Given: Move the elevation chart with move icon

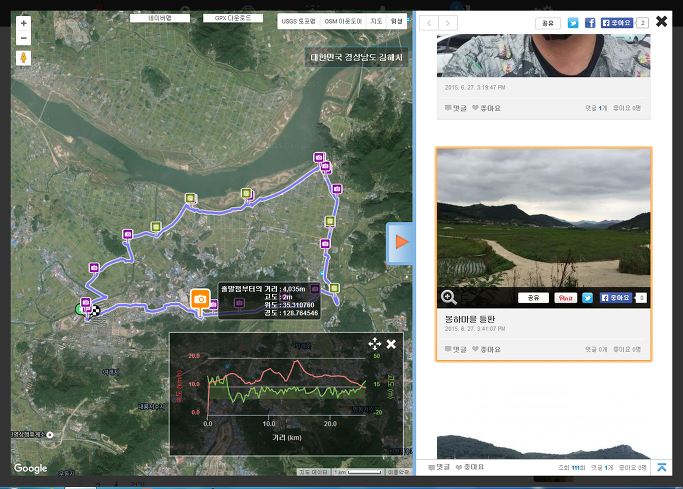Looking at the screenshot, I should pos(375,344).
